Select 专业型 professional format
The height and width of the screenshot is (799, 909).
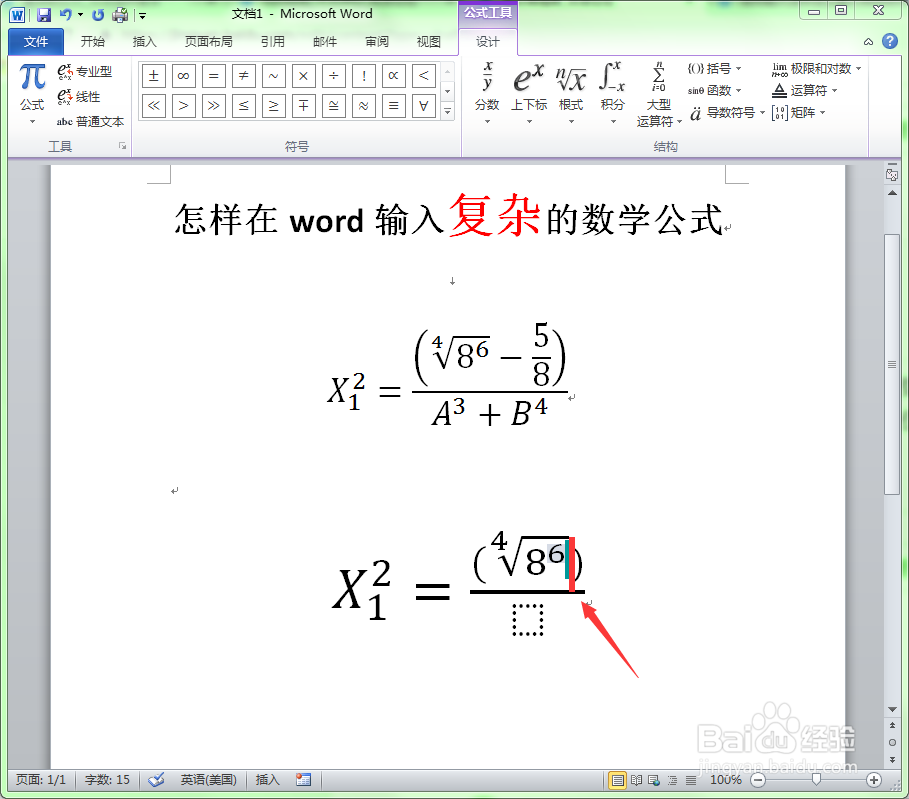point(85,71)
